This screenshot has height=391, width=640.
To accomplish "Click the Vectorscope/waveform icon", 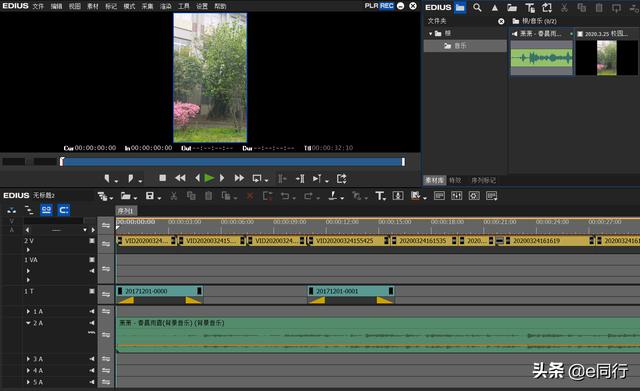I will coord(474,196).
